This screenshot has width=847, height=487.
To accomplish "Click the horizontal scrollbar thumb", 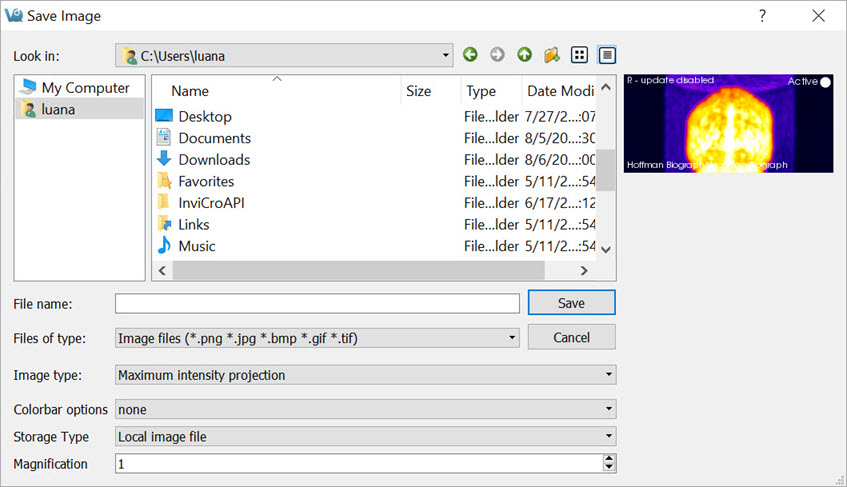I will [359, 270].
